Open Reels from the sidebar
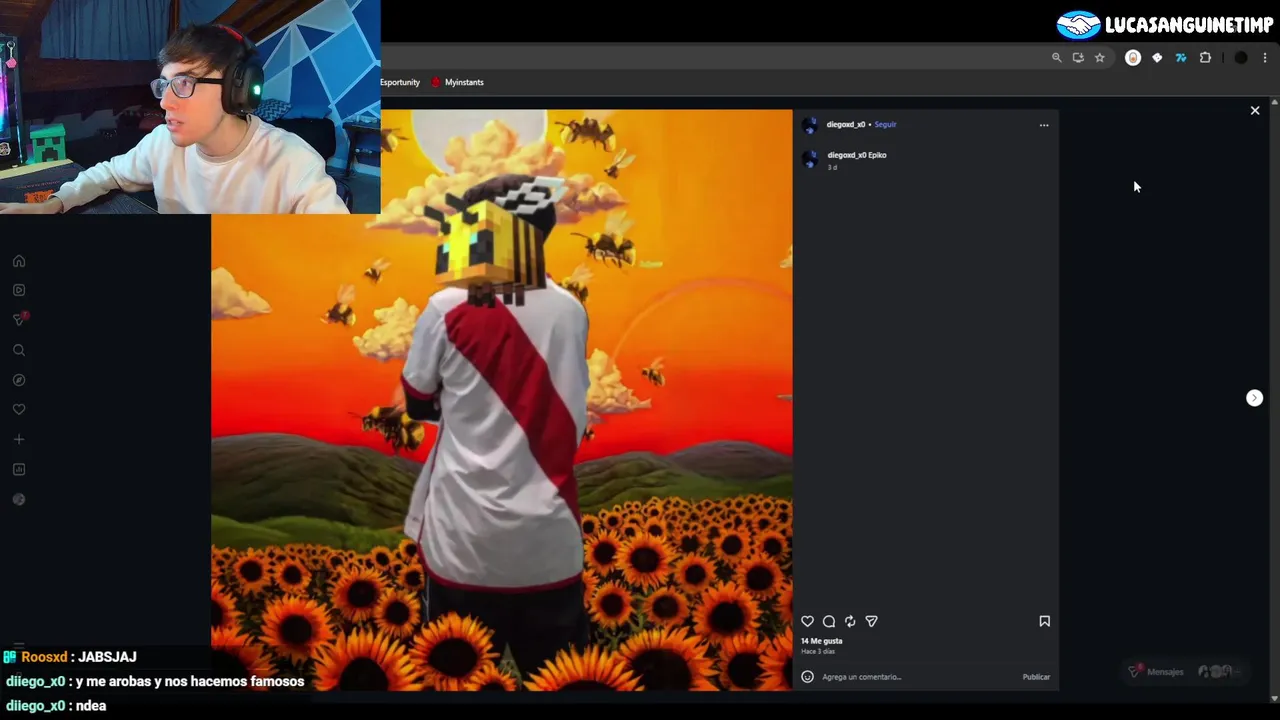The width and height of the screenshot is (1280, 720). 19,290
